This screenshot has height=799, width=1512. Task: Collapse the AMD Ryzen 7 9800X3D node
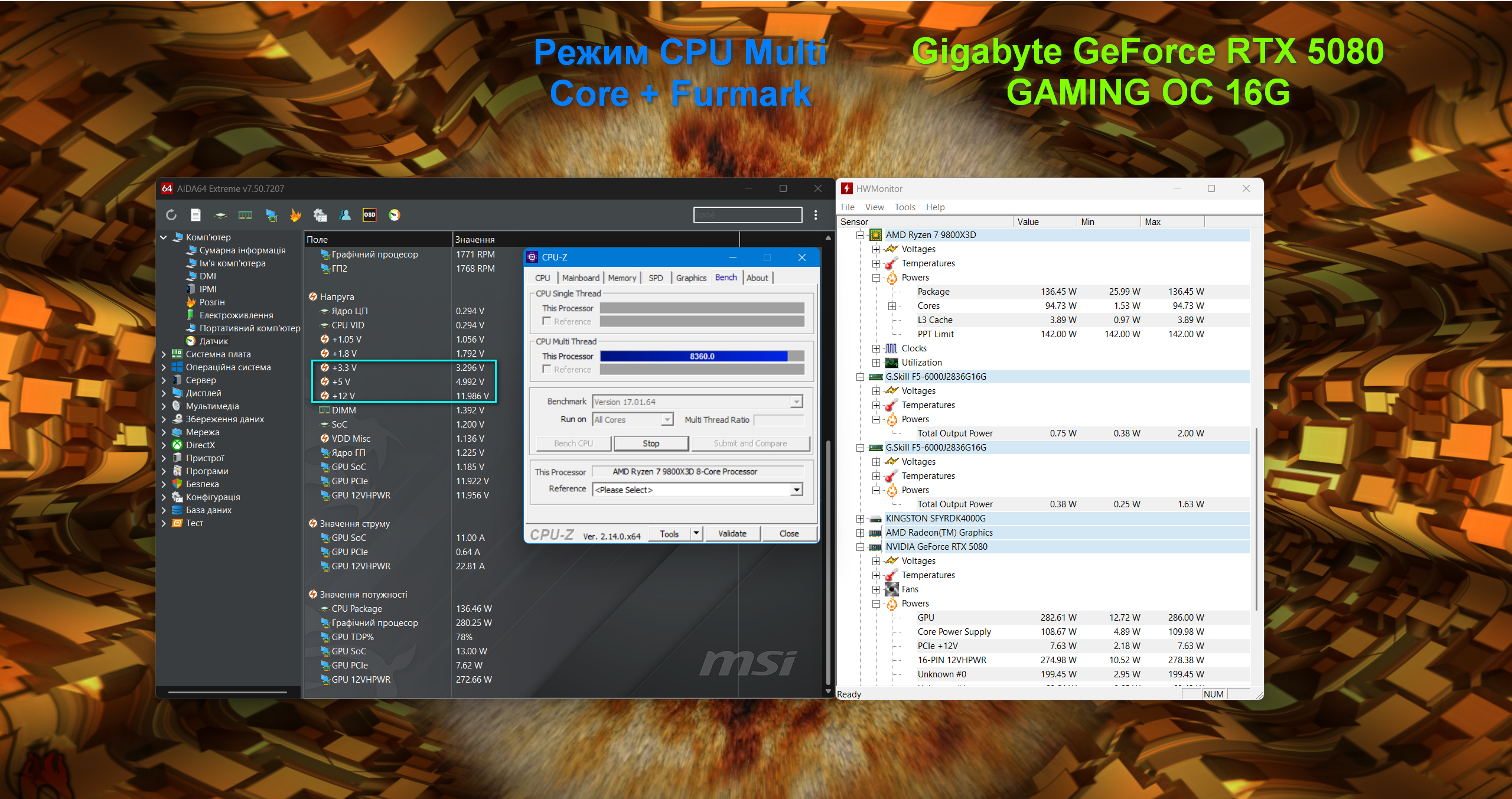pyautogui.click(x=861, y=235)
